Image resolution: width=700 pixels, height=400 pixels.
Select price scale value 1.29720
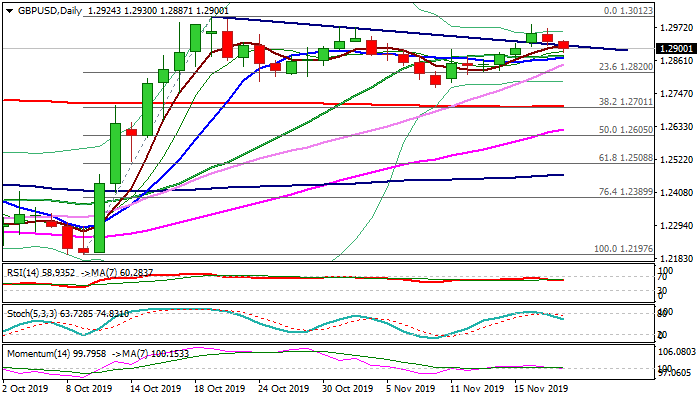[x=677, y=28]
